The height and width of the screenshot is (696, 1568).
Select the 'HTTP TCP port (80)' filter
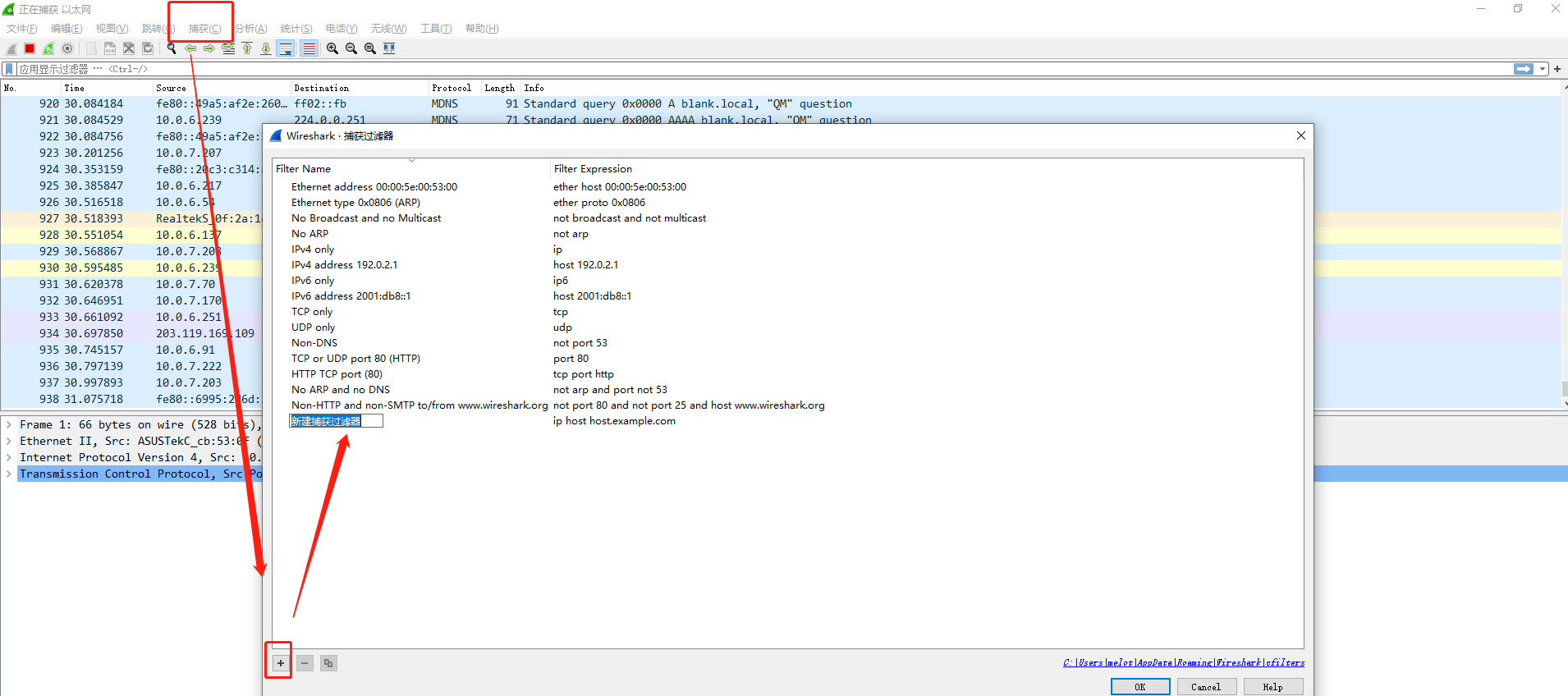coord(337,374)
